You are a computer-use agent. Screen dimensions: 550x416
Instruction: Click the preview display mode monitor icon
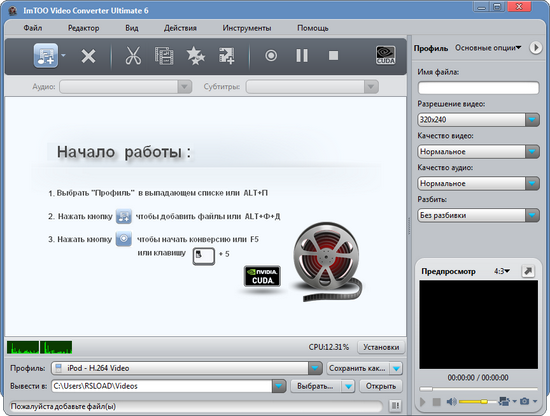[x=504, y=401]
